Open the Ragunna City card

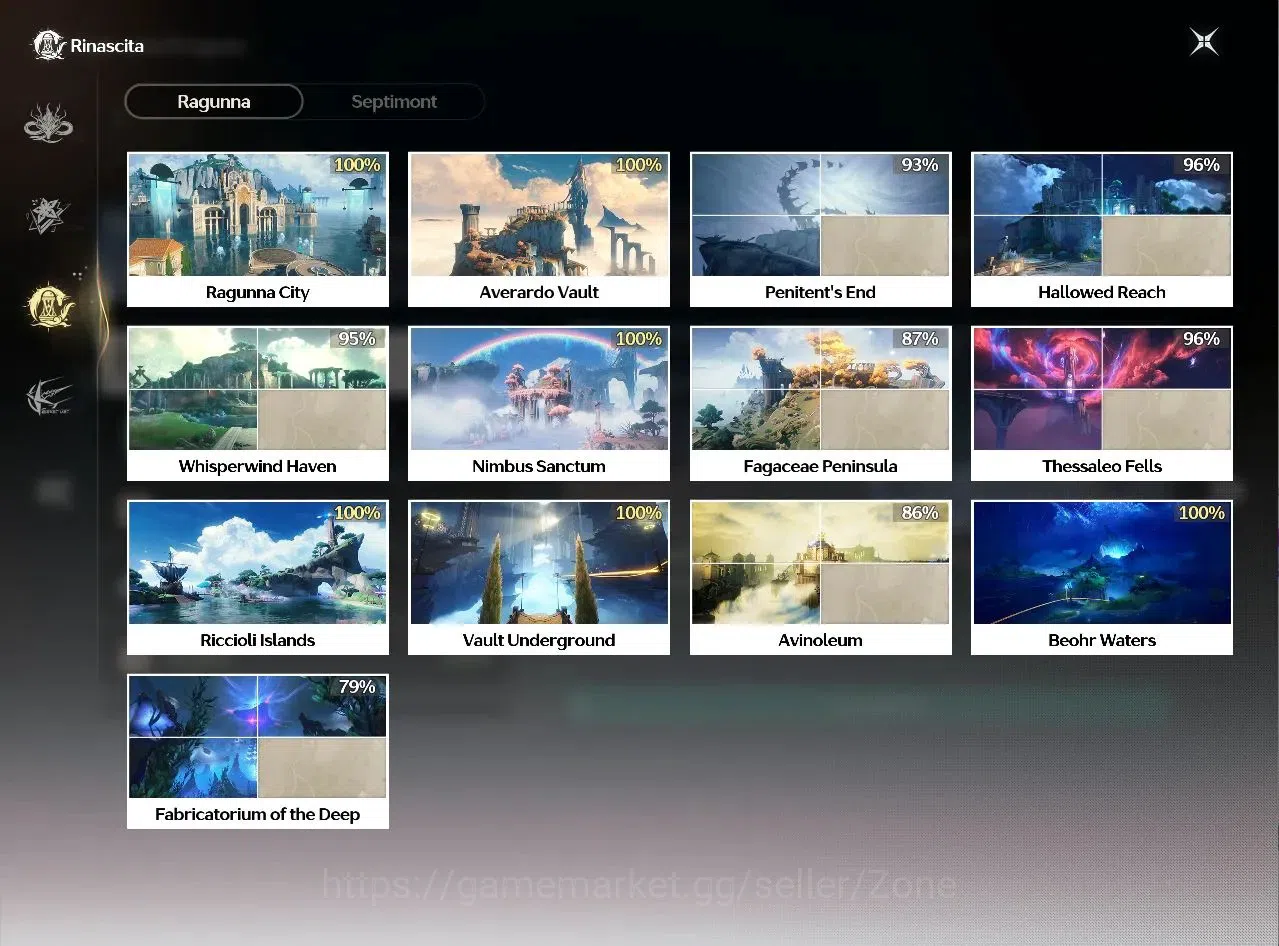pos(258,230)
